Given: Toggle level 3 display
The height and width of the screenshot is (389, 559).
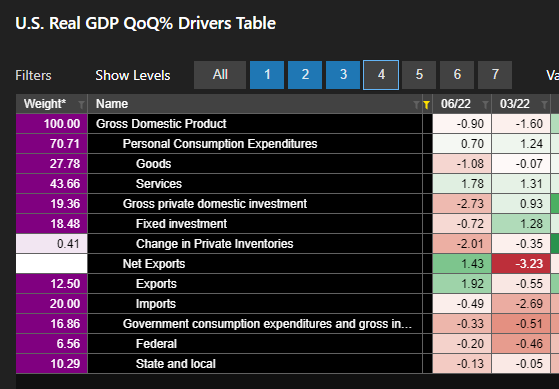Looking at the screenshot, I should click(x=343, y=75).
